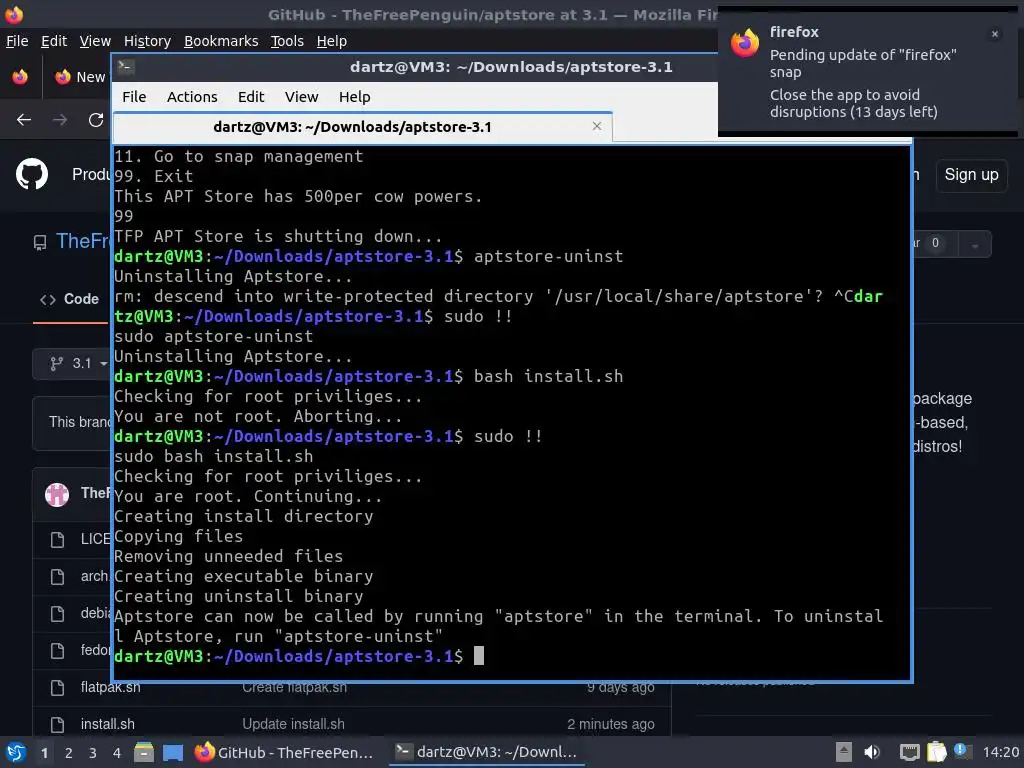Click committer avatar in file list
Screen dimensions: 1024x768
tap(57, 494)
